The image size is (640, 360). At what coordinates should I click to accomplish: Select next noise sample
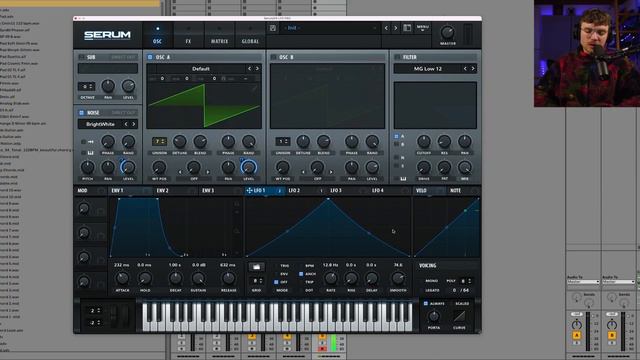[133, 124]
